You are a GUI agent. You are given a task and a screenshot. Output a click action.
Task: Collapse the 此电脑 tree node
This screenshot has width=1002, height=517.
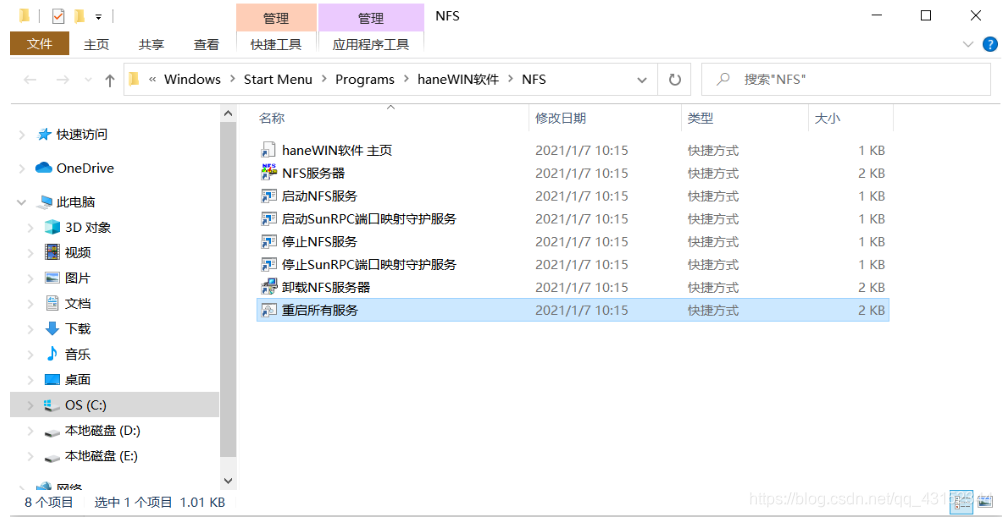pos(22,203)
